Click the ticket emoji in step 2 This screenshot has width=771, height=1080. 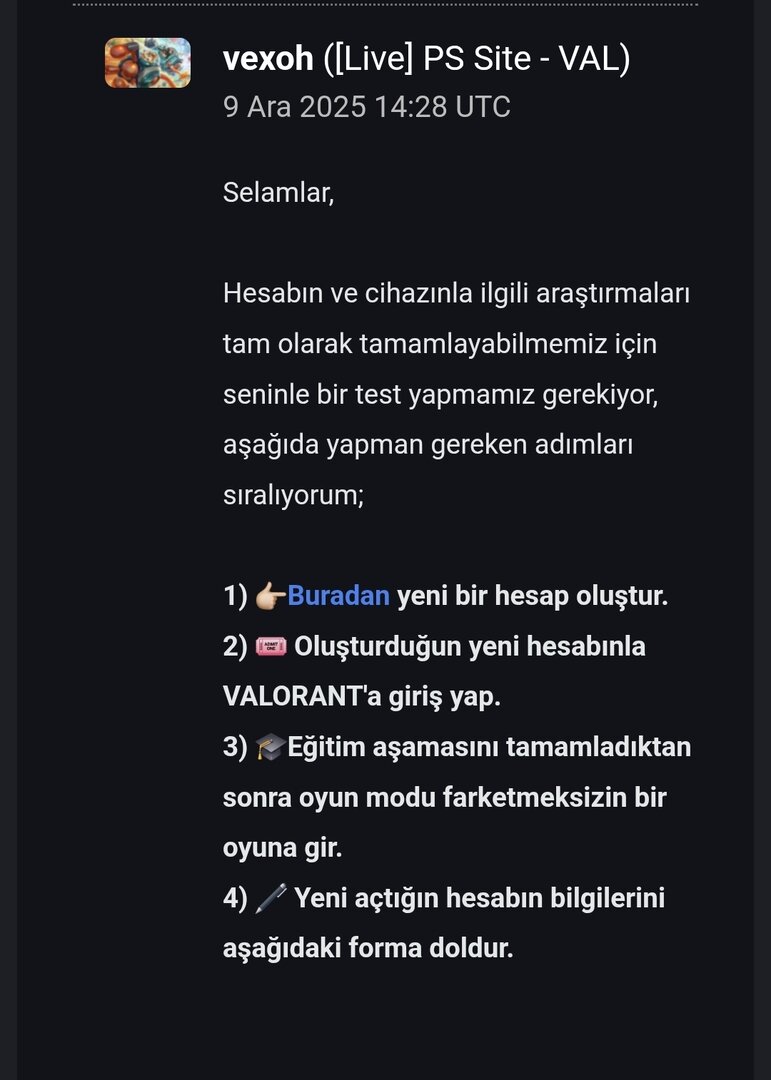[270, 647]
